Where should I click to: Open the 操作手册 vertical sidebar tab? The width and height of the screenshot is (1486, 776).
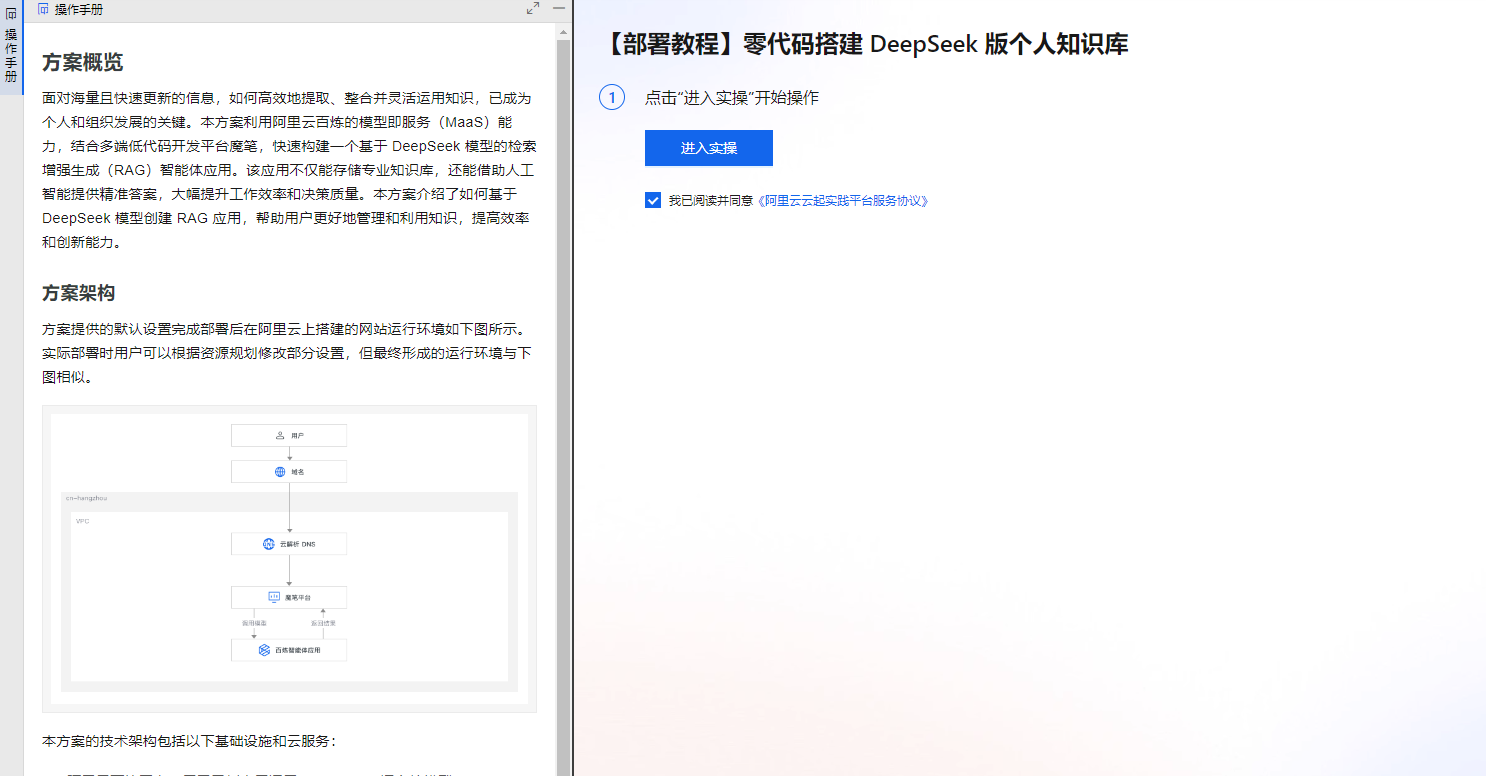click(11, 47)
